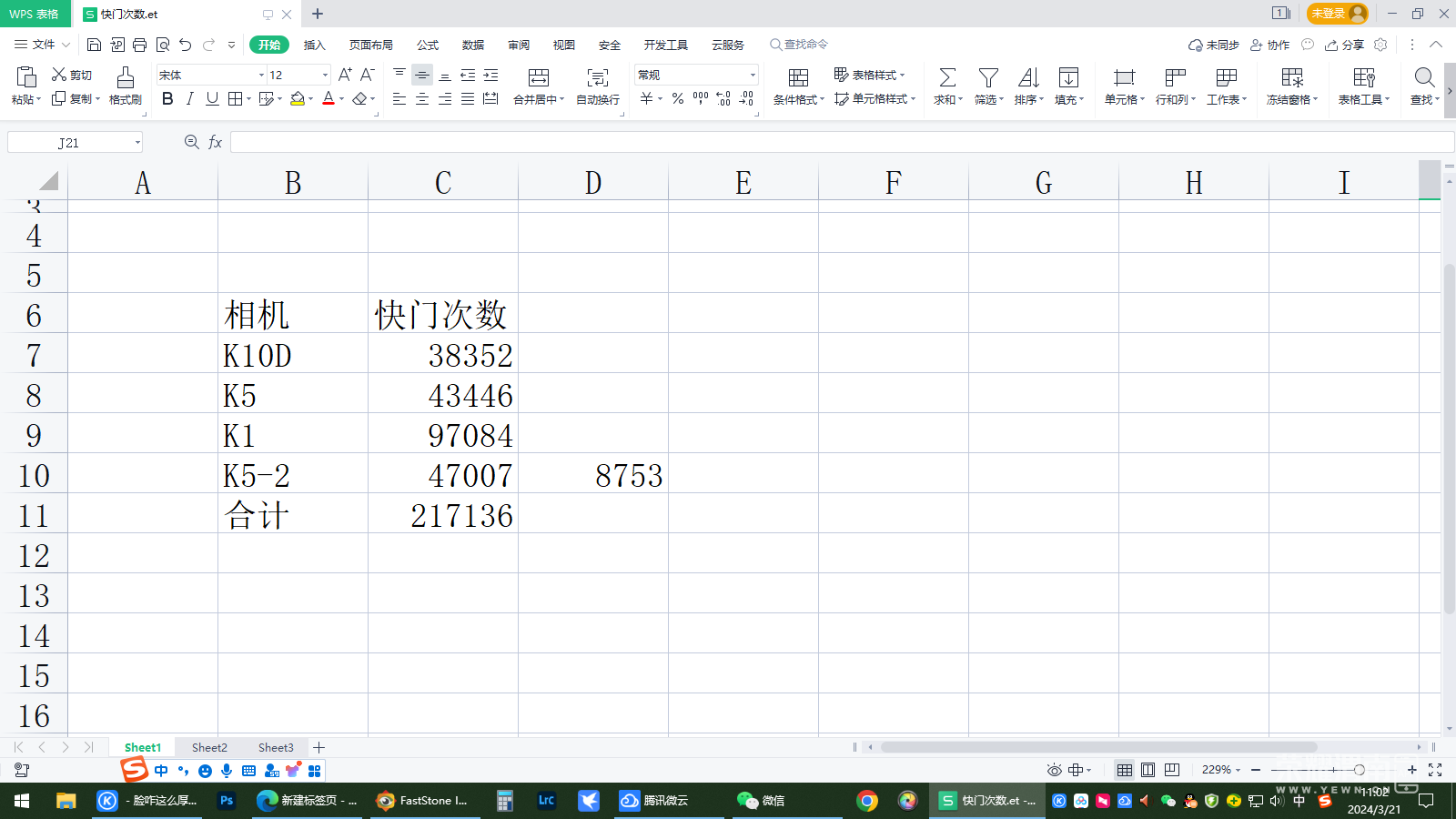Click the AutoSum (求和) sigma icon
The height and width of the screenshot is (819, 1456).
click(947, 78)
